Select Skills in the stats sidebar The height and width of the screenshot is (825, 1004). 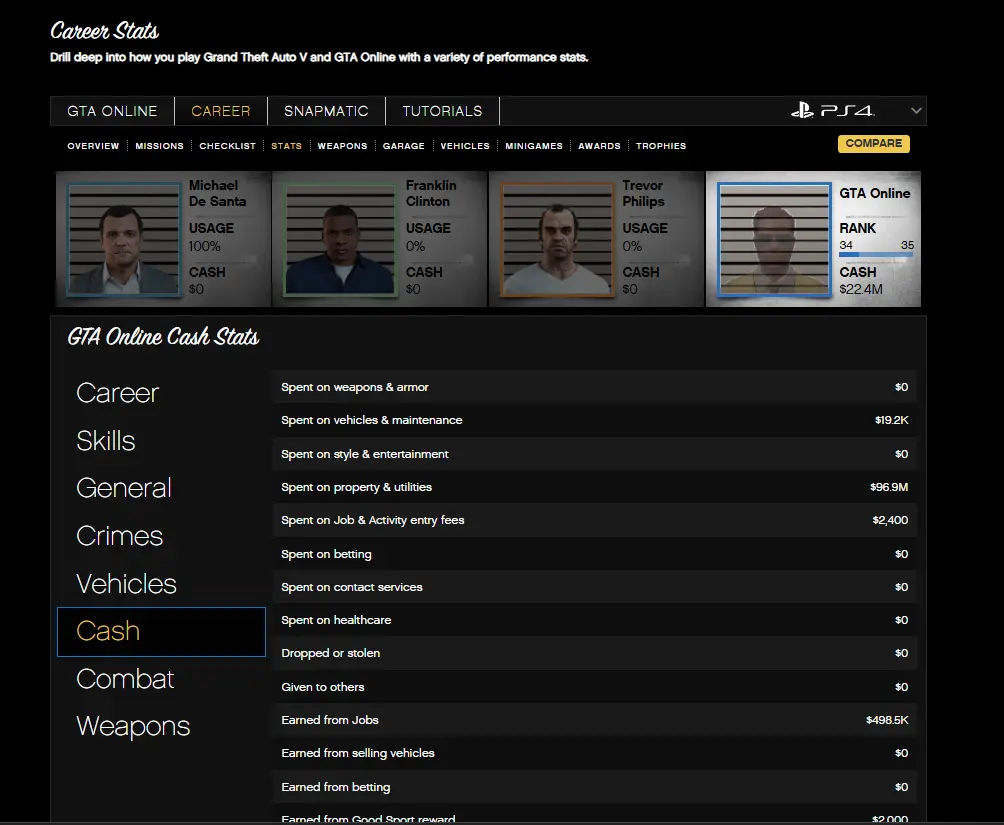[106, 441]
